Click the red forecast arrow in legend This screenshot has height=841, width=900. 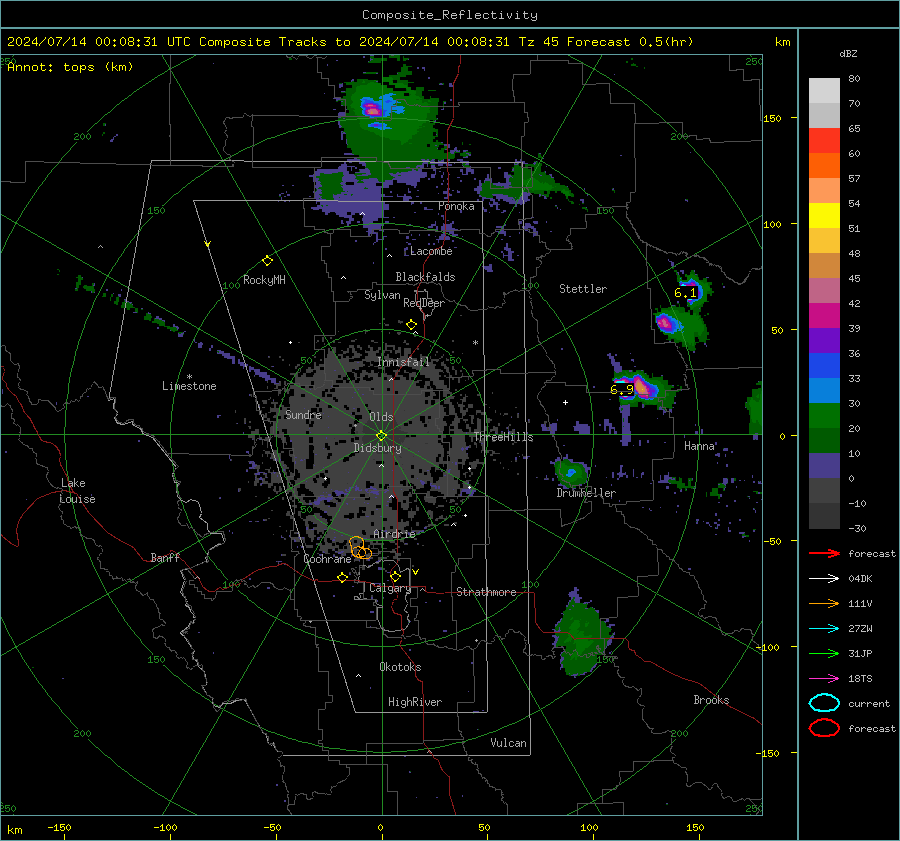pos(824,553)
